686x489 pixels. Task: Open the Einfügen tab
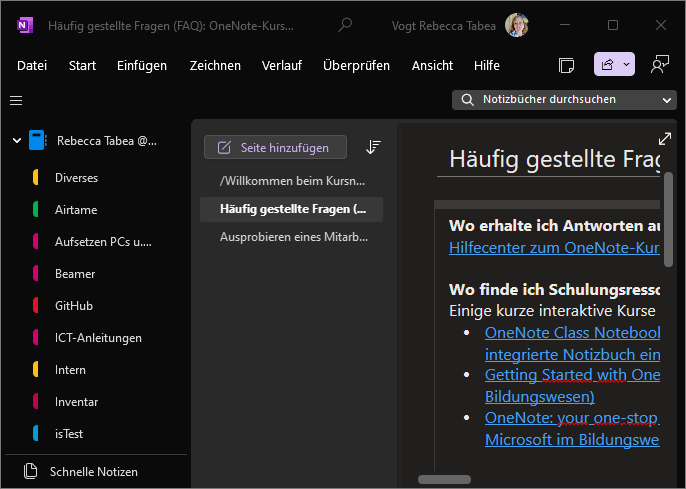tap(142, 66)
